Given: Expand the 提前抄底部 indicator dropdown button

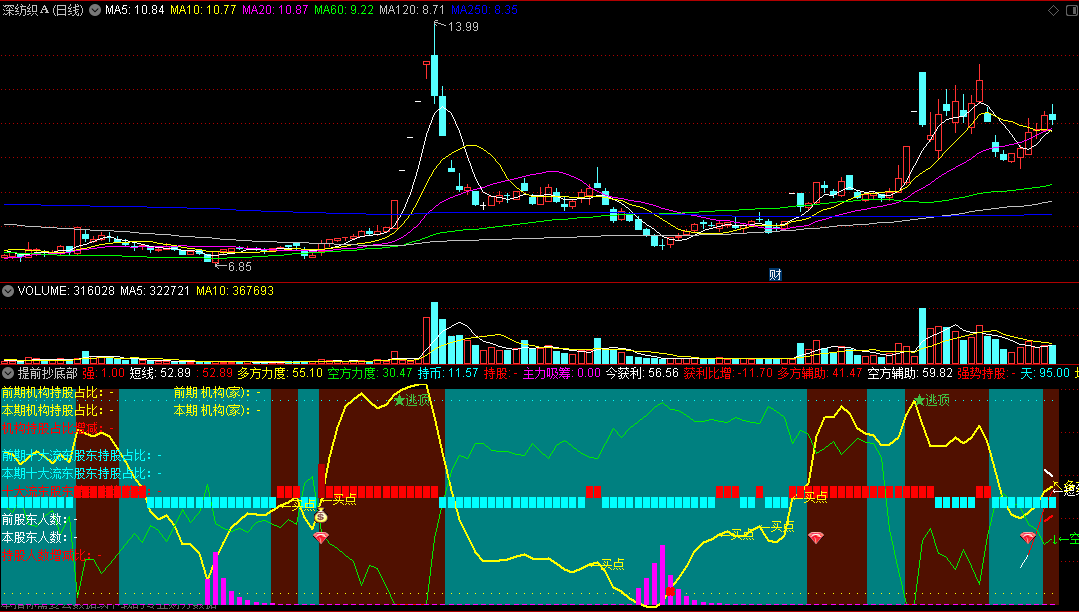Looking at the screenshot, I should point(8,373).
